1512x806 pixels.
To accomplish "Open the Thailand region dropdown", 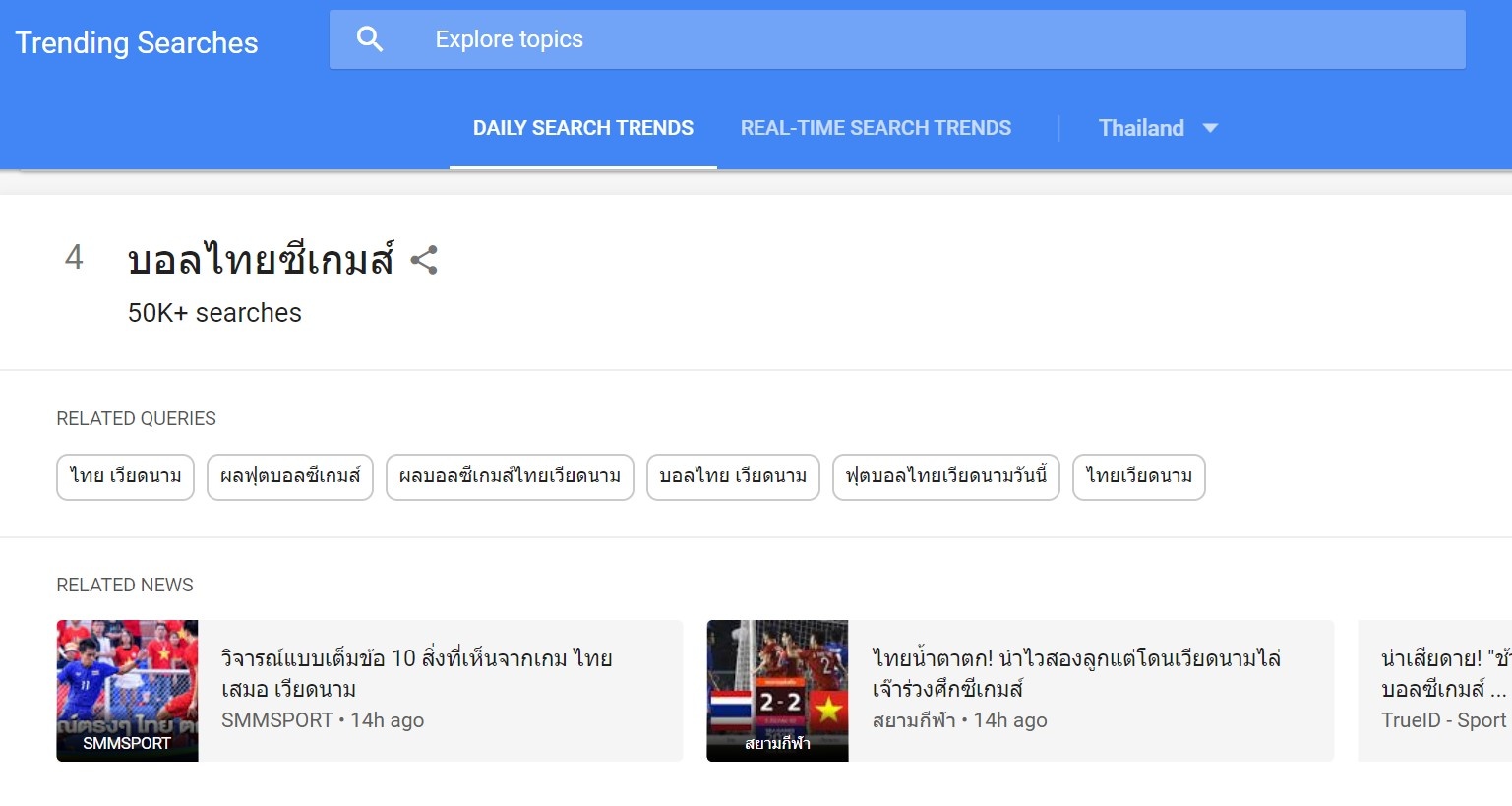I will (1157, 128).
